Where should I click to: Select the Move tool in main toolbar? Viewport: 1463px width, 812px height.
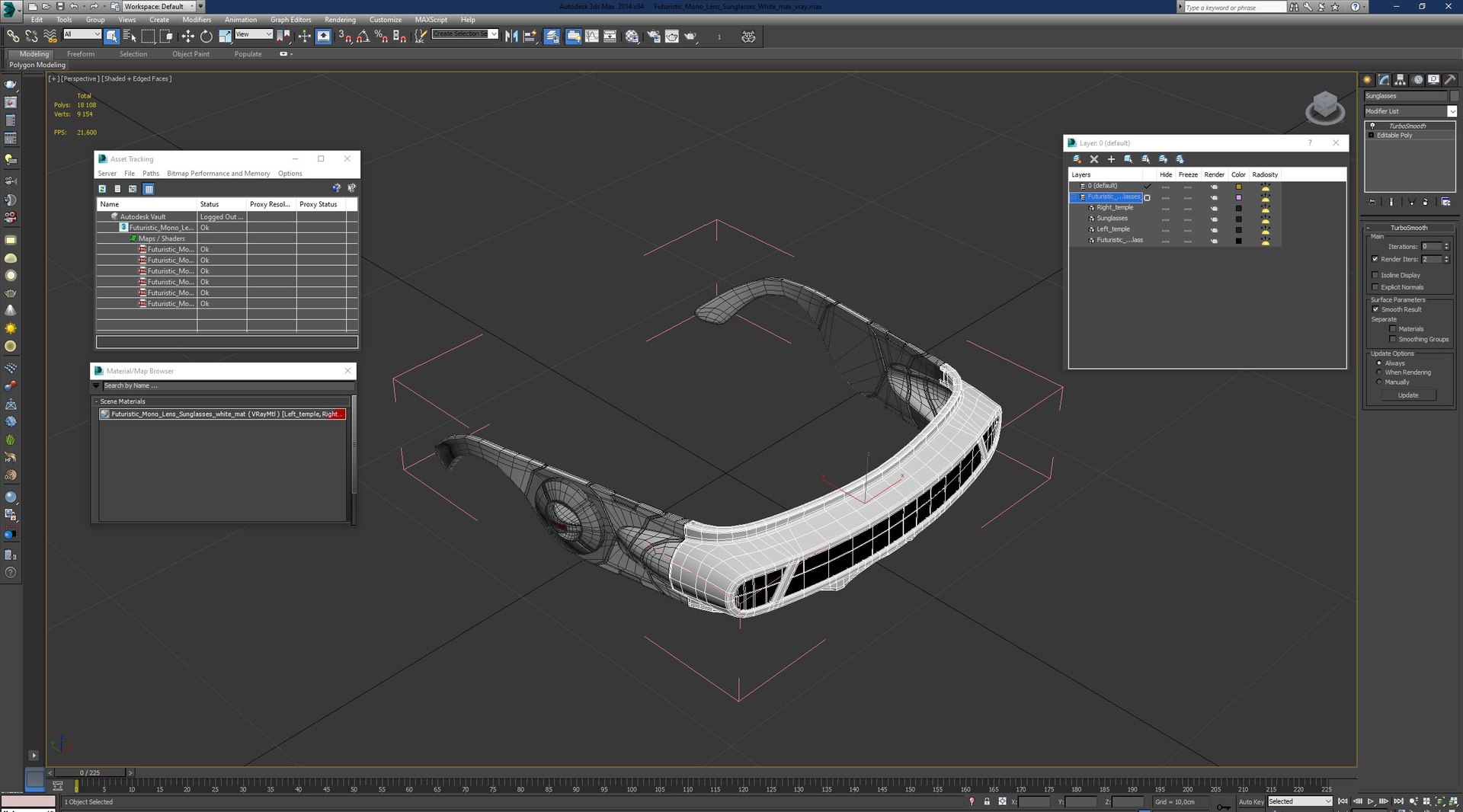[x=187, y=37]
